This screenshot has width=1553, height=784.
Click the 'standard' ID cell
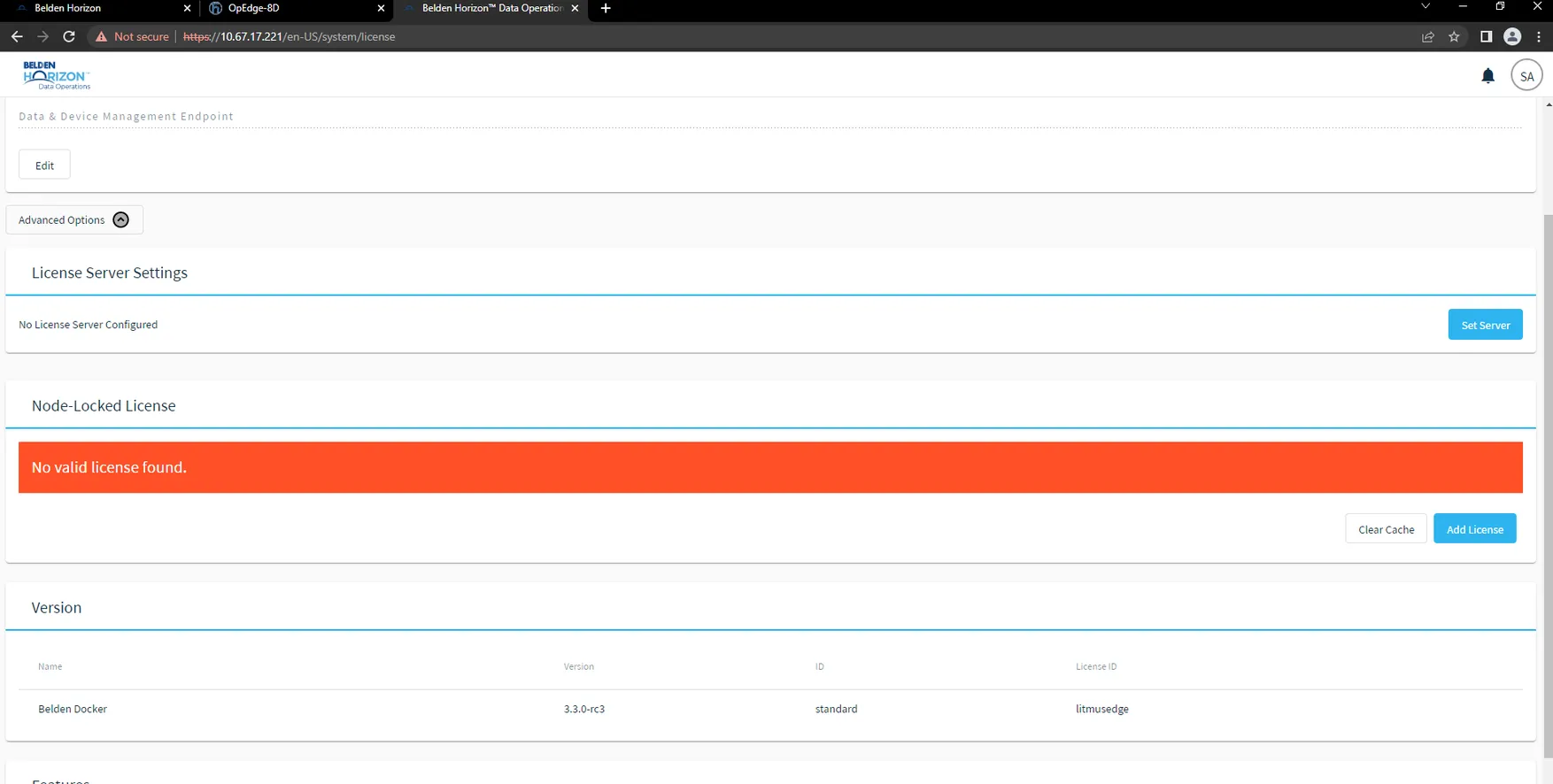tap(836, 709)
